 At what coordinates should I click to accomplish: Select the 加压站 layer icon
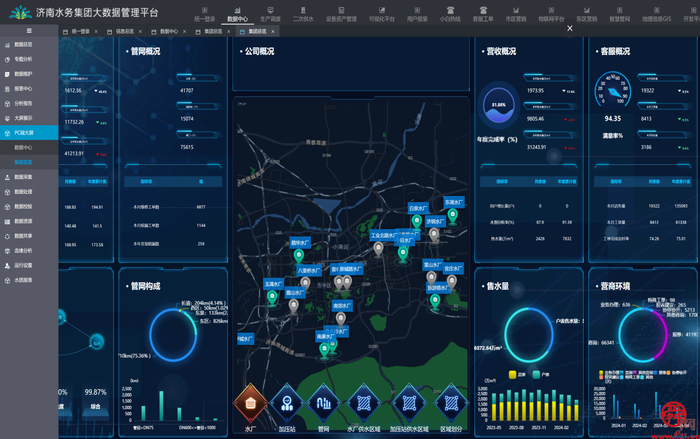pyautogui.click(x=287, y=403)
